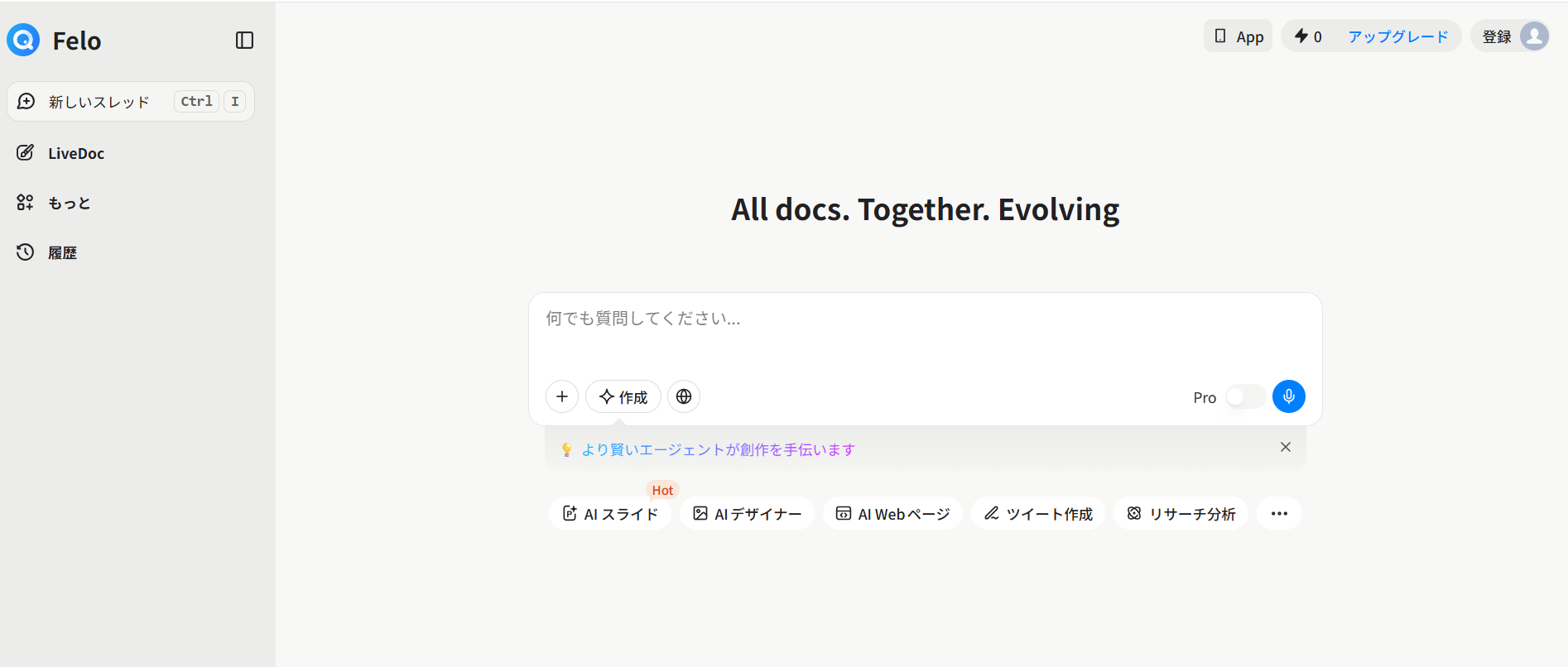The image size is (1568, 667).
Task: Click the user avatar icon
Action: click(1534, 36)
